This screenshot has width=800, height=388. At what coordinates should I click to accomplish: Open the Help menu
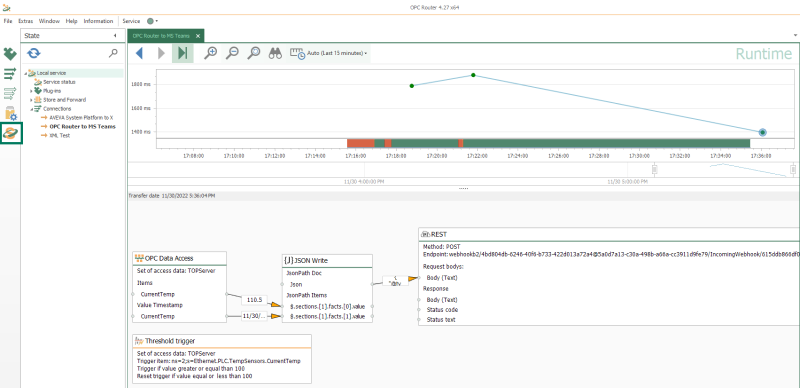[71, 21]
